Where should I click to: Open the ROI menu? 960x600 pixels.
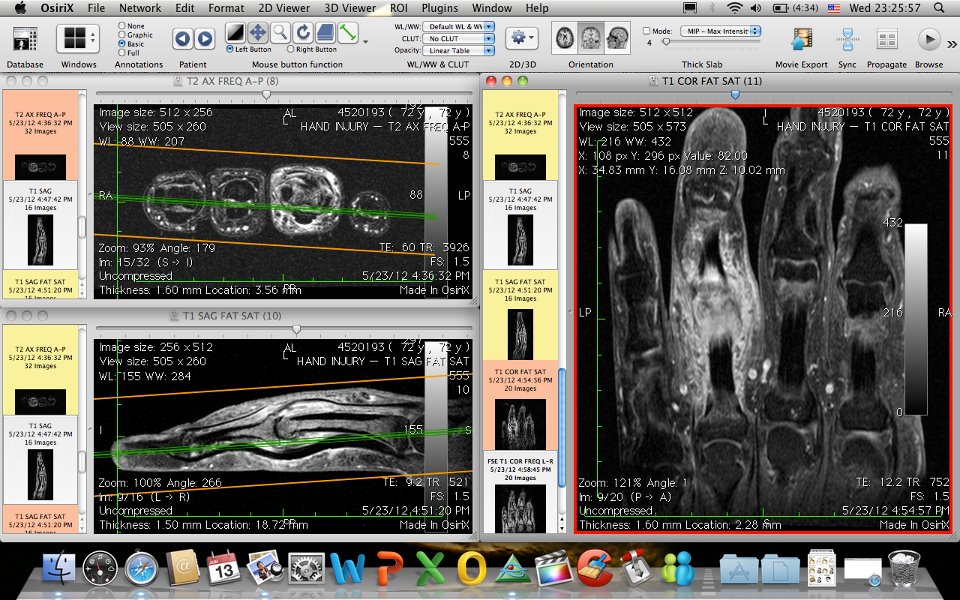point(400,8)
